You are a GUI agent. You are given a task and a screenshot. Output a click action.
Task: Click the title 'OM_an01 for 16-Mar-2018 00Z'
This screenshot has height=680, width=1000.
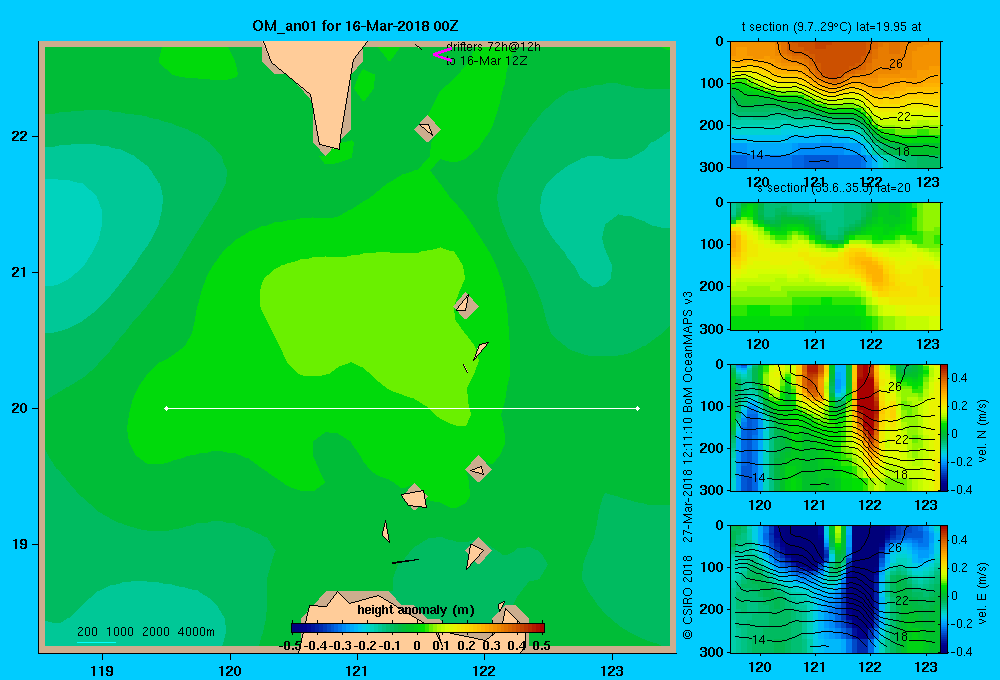(355, 26)
